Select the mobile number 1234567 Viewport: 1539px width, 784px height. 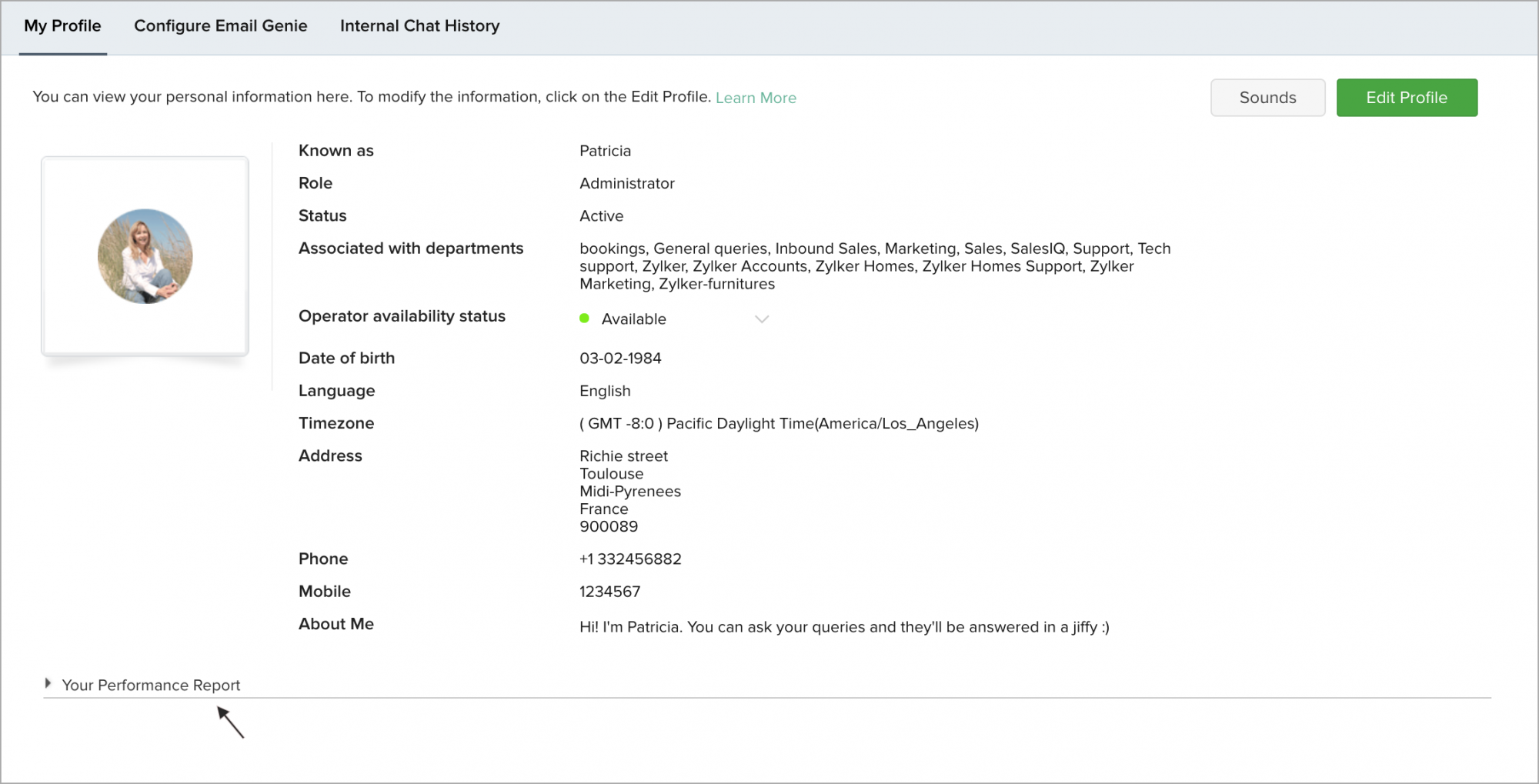(x=609, y=592)
